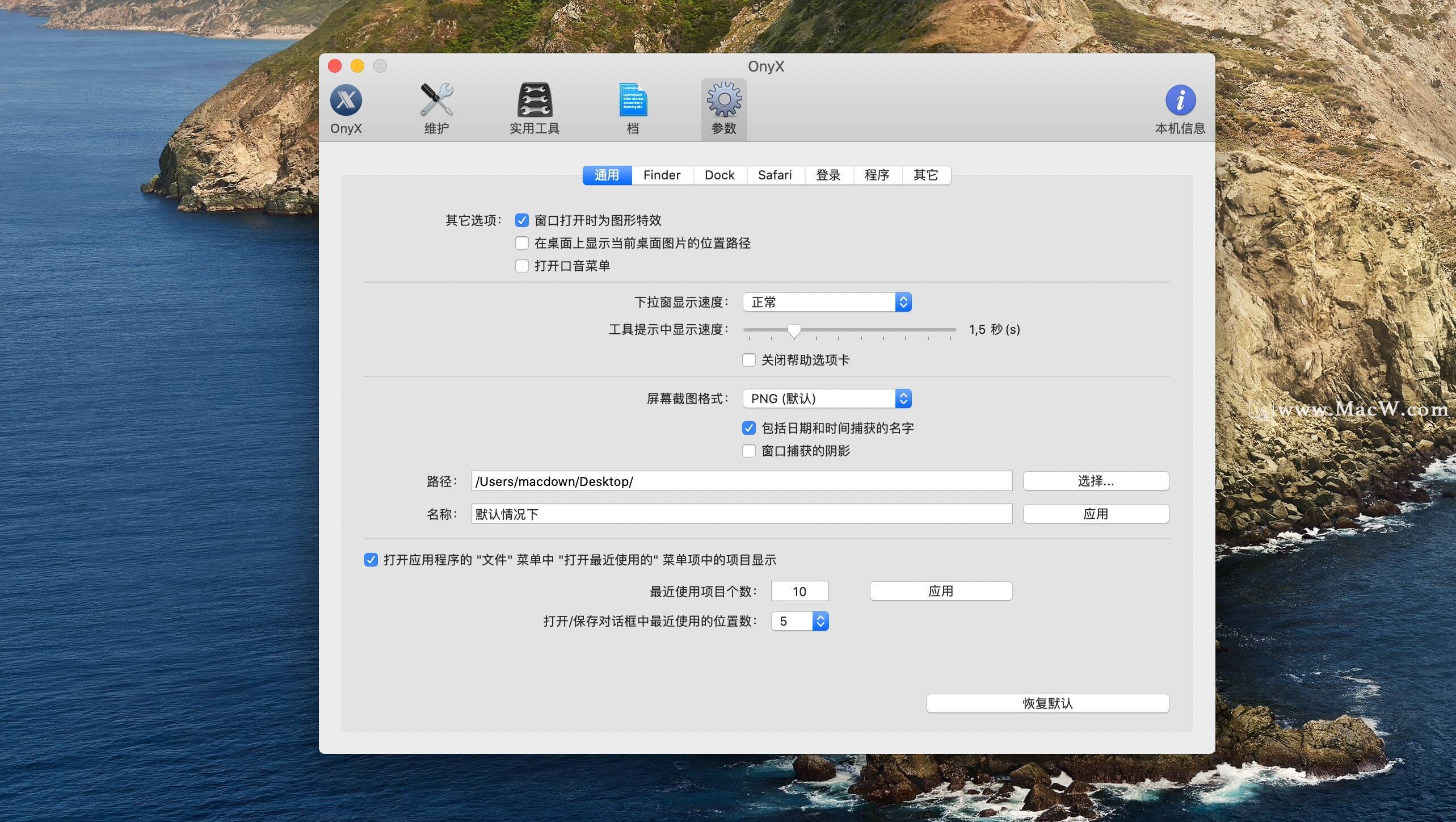Open the 档 files icon

pyautogui.click(x=633, y=109)
